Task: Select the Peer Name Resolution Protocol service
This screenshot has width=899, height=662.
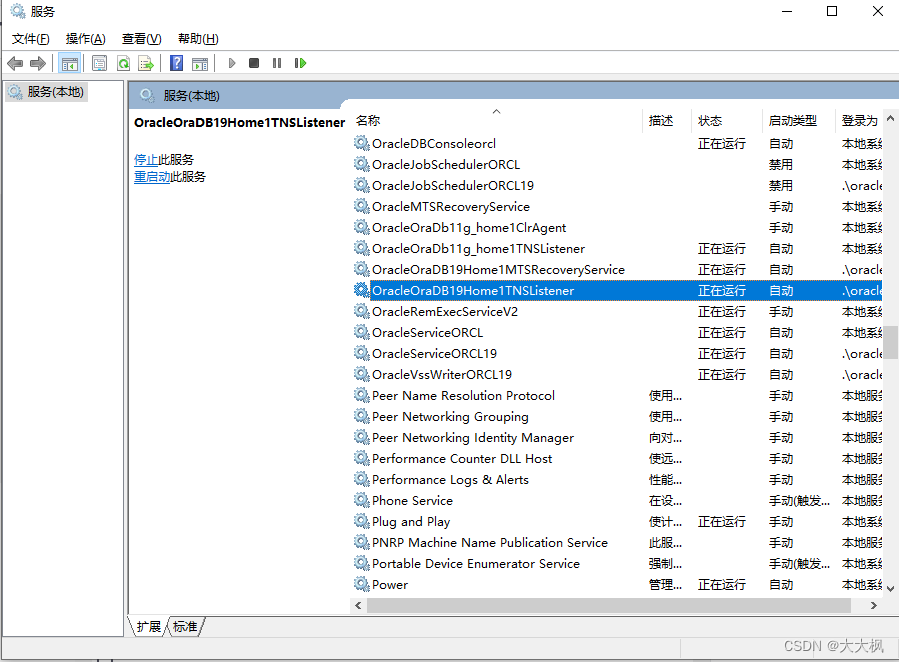Action: (617, 395)
